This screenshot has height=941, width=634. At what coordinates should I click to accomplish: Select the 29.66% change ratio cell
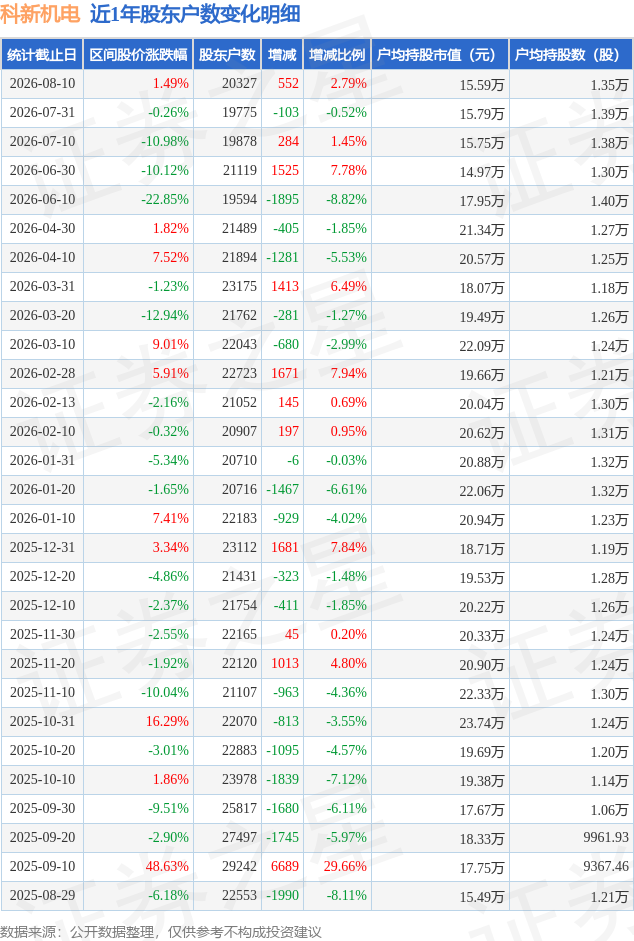tap(345, 866)
